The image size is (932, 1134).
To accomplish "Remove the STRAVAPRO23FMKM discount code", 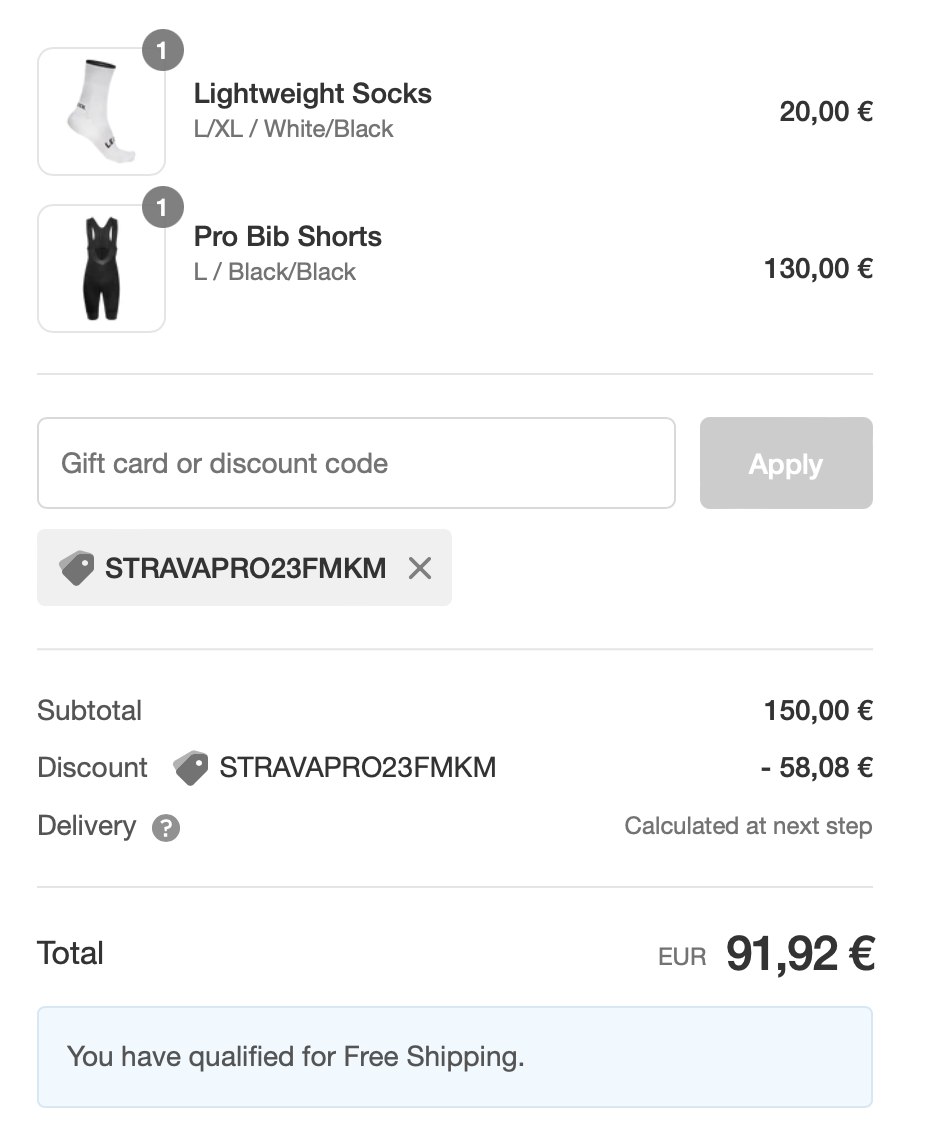I will tap(420, 568).
